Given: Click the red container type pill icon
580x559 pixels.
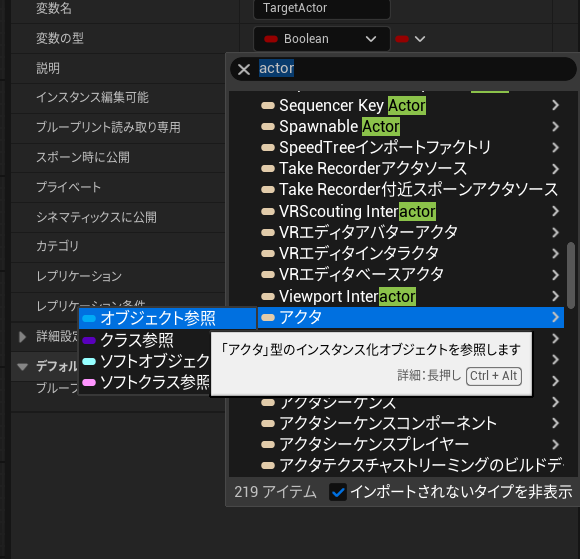Looking at the screenshot, I should 402,39.
